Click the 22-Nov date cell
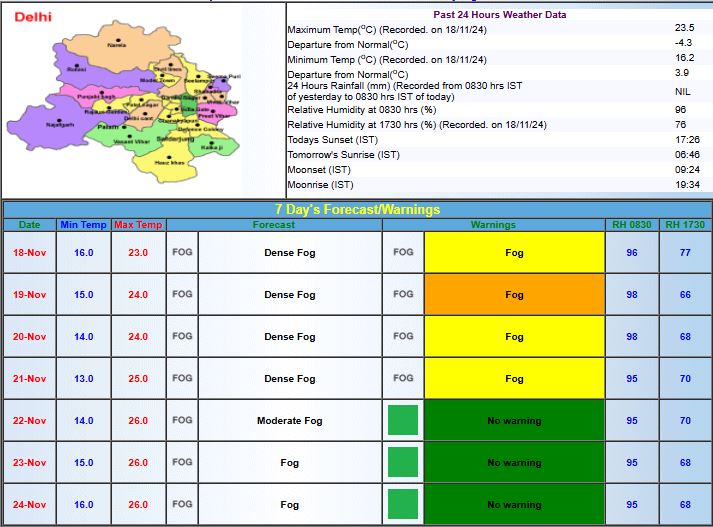713x527 pixels. [x=30, y=421]
